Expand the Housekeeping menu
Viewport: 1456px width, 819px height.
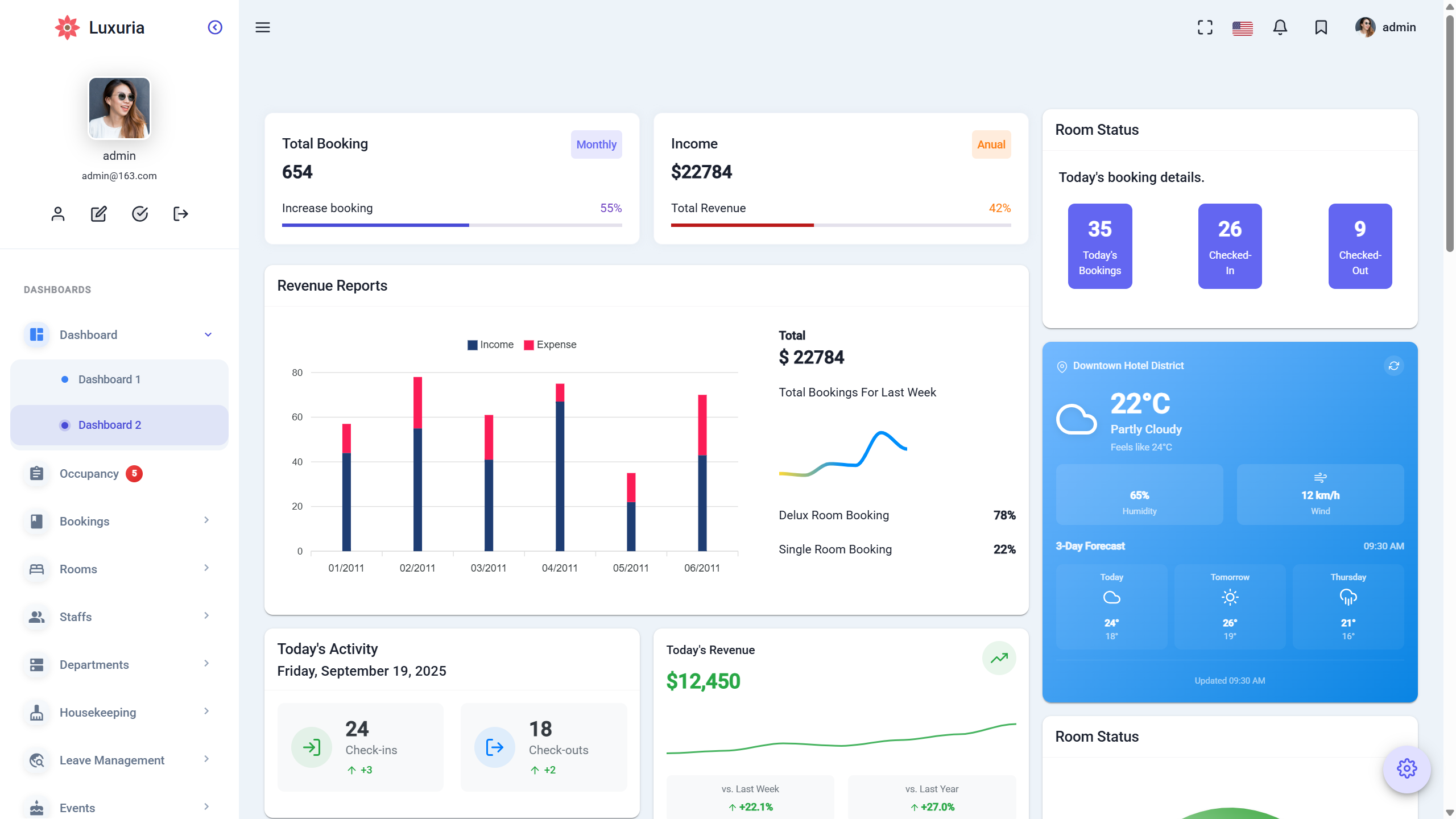(x=119, y=712)
